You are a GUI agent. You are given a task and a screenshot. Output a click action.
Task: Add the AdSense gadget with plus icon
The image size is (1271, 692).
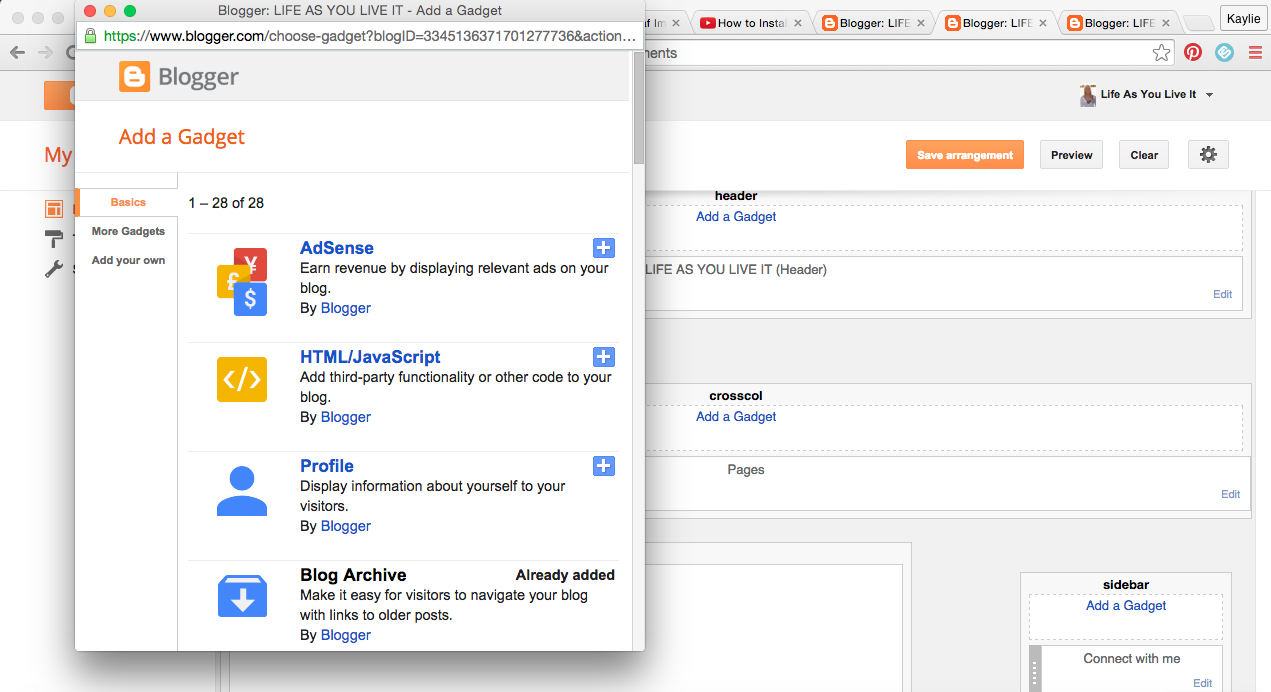click(604, 248)
